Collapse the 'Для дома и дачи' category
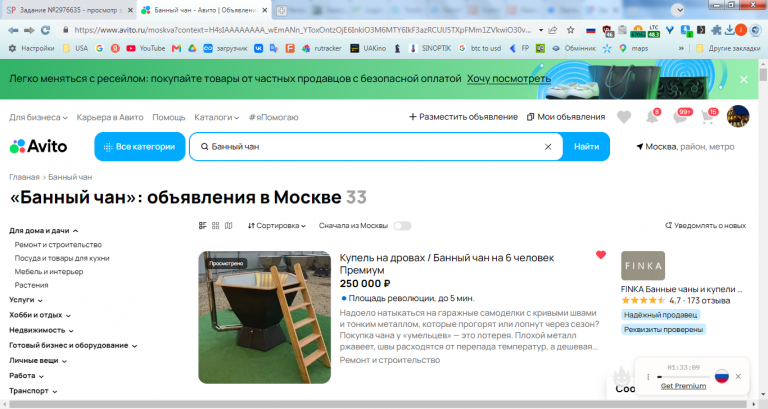 [44, 231]
